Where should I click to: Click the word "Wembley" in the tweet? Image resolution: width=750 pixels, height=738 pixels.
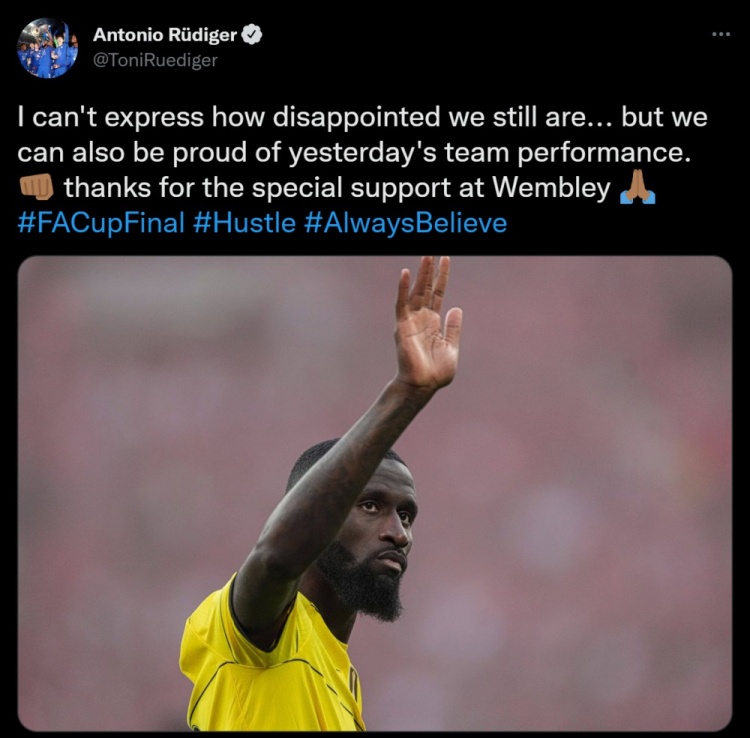551,187
